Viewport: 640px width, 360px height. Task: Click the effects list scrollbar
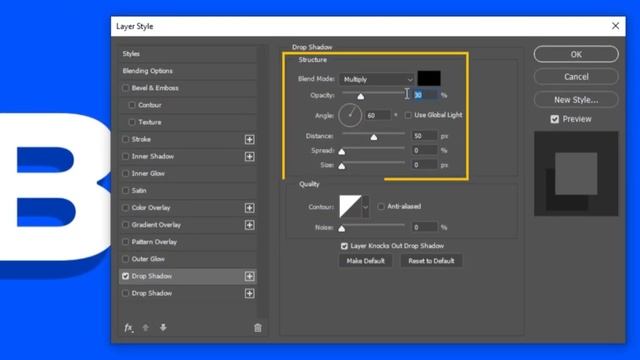pyautogui.click(x=263, y=182)
